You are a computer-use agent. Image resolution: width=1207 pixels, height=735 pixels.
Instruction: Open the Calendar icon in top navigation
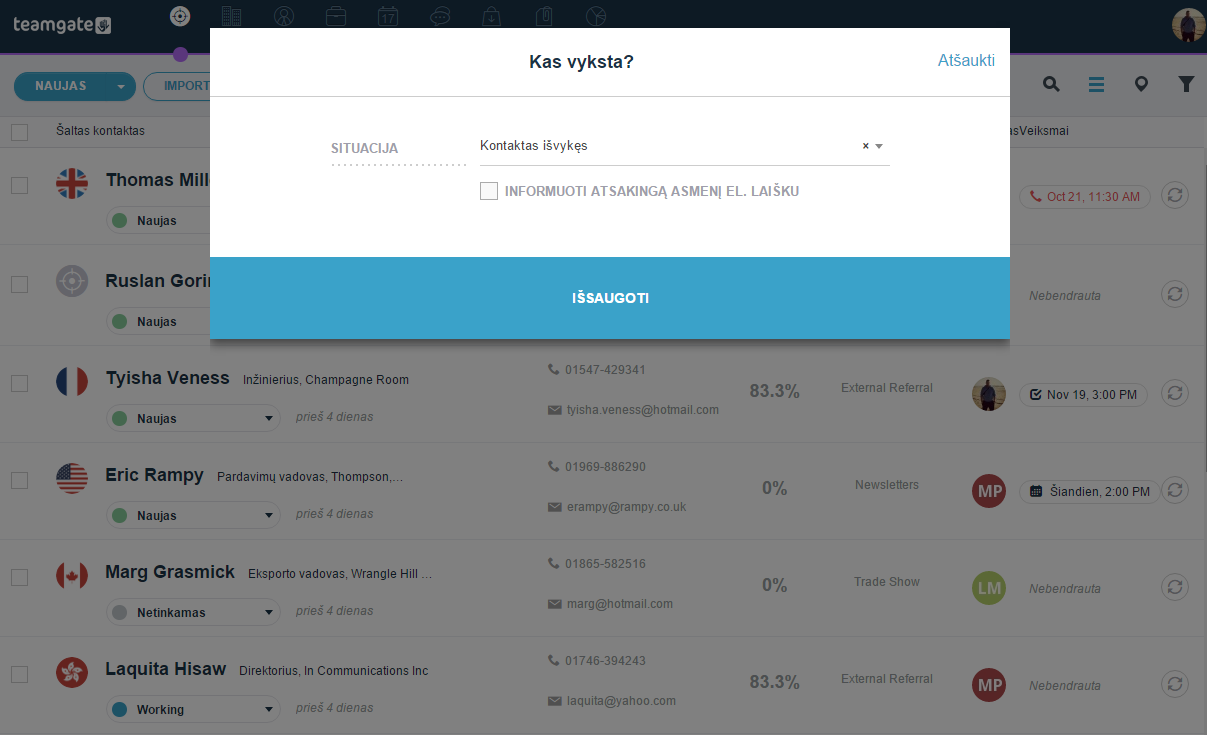pos(388,16)
